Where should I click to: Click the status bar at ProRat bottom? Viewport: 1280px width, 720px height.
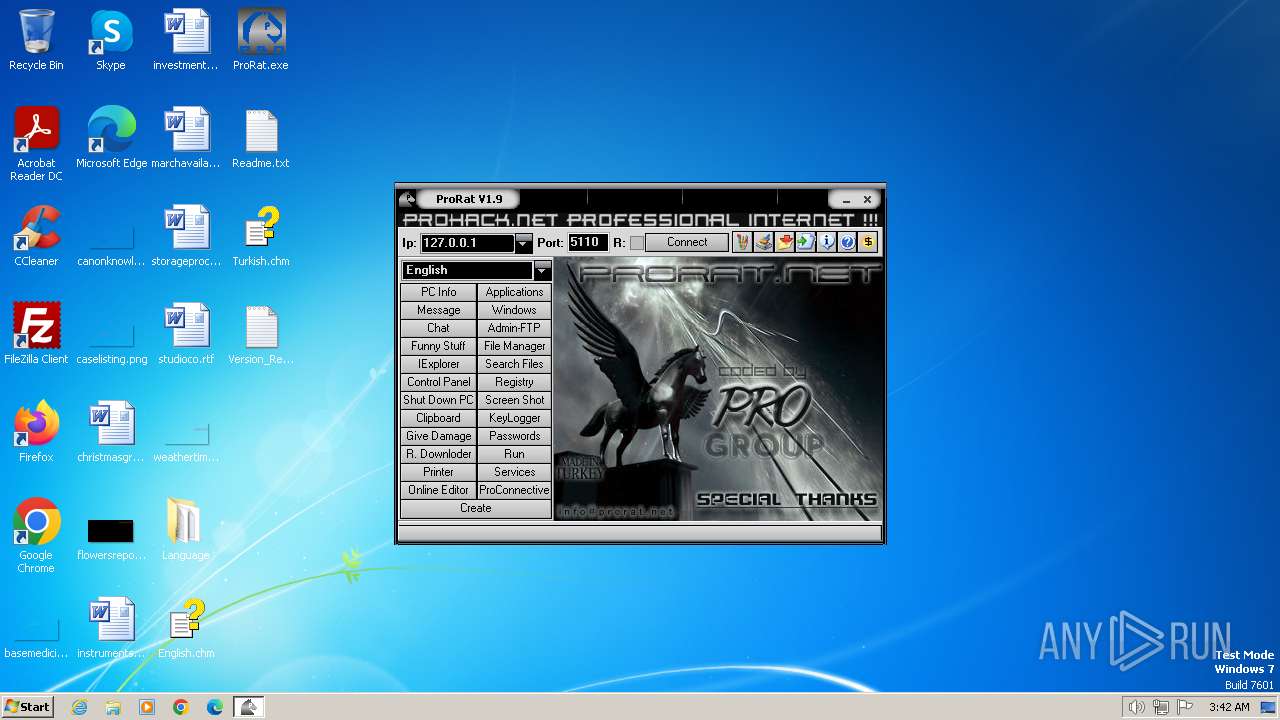point(640,533)
